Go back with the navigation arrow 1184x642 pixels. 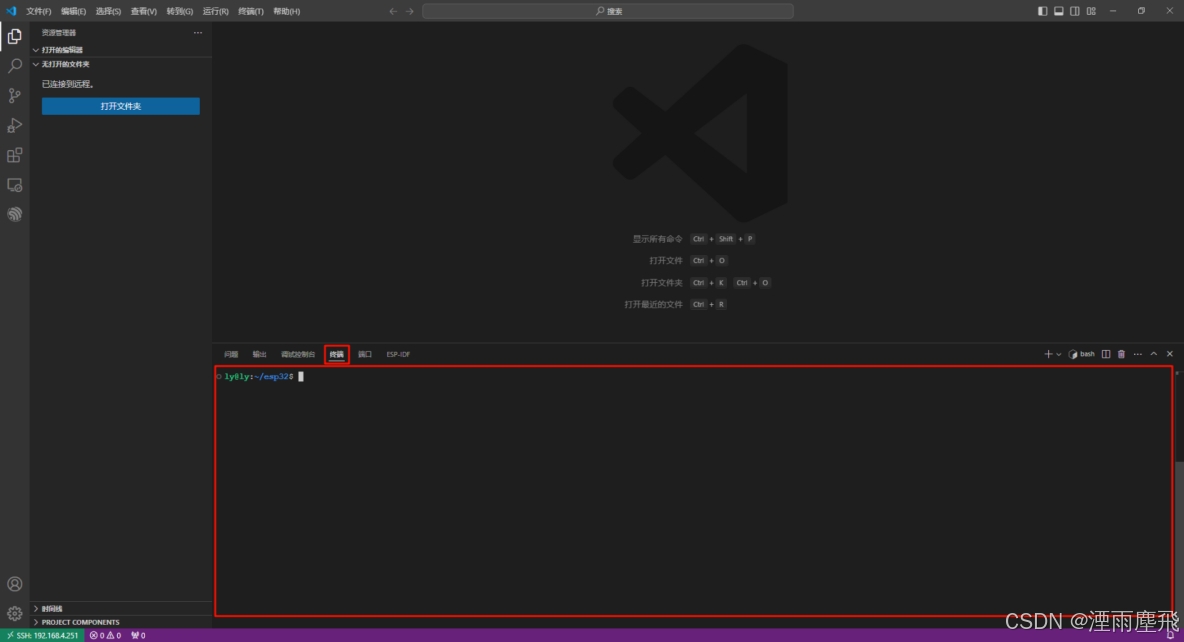(393, 11)
